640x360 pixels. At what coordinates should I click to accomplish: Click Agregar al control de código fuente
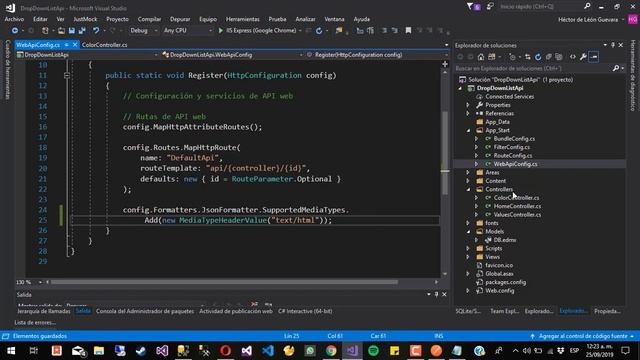click(x=582, y=336)
